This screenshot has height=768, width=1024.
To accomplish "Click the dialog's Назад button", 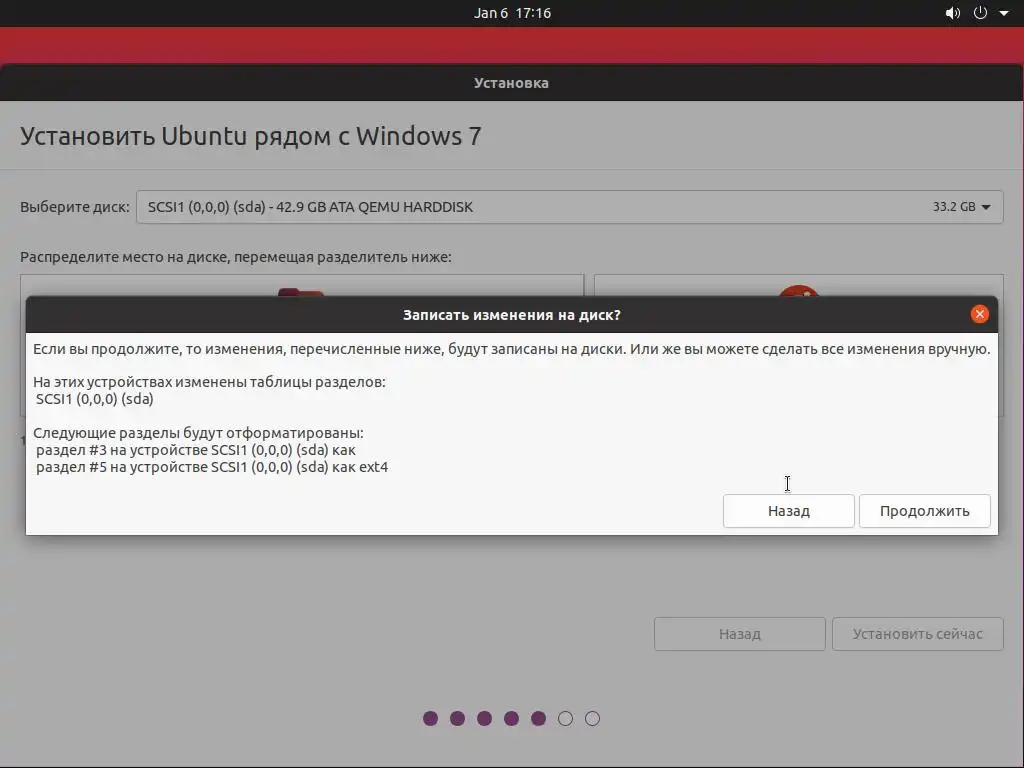I will pos(788,511).
